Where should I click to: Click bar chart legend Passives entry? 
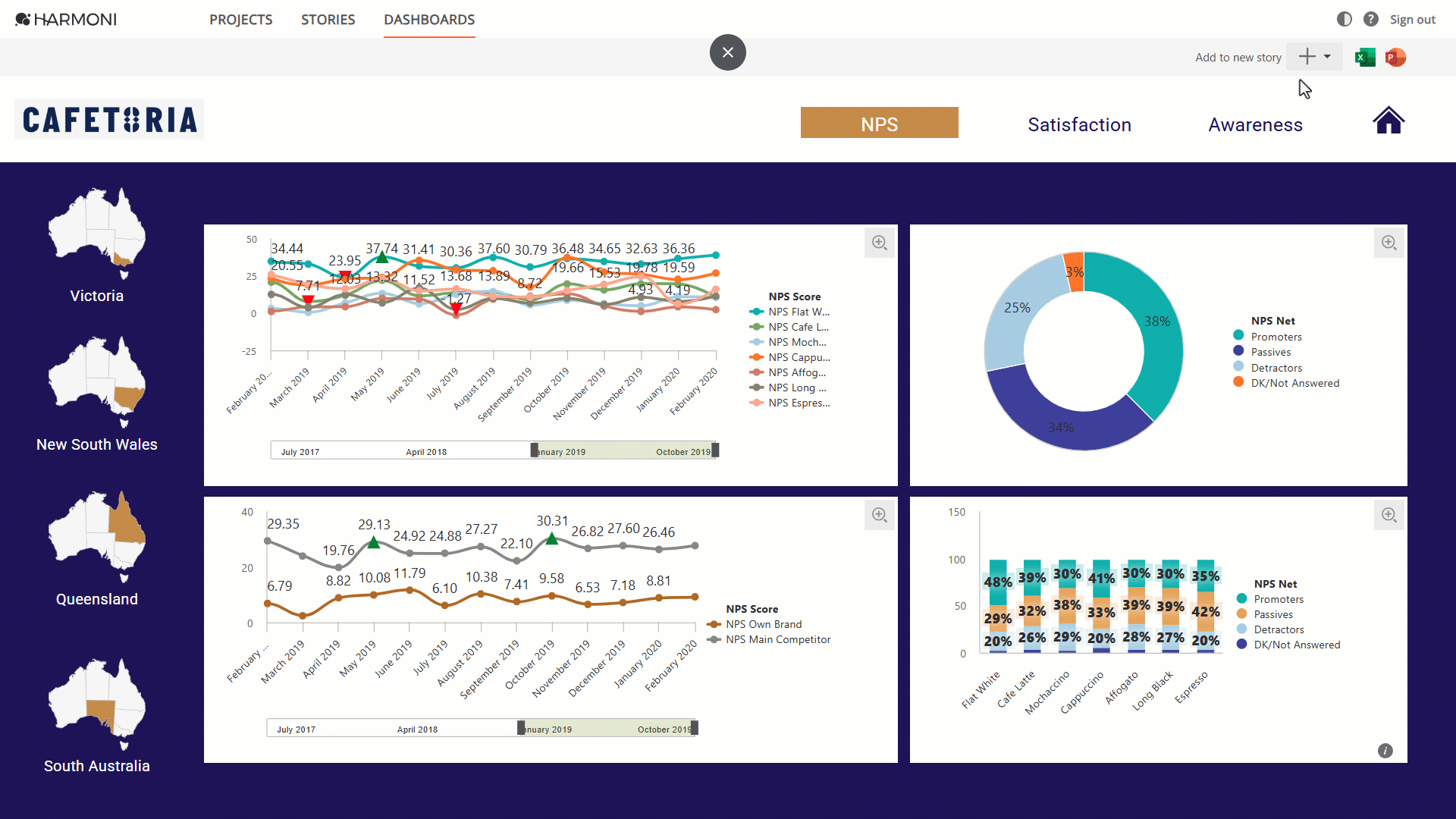1265,614
